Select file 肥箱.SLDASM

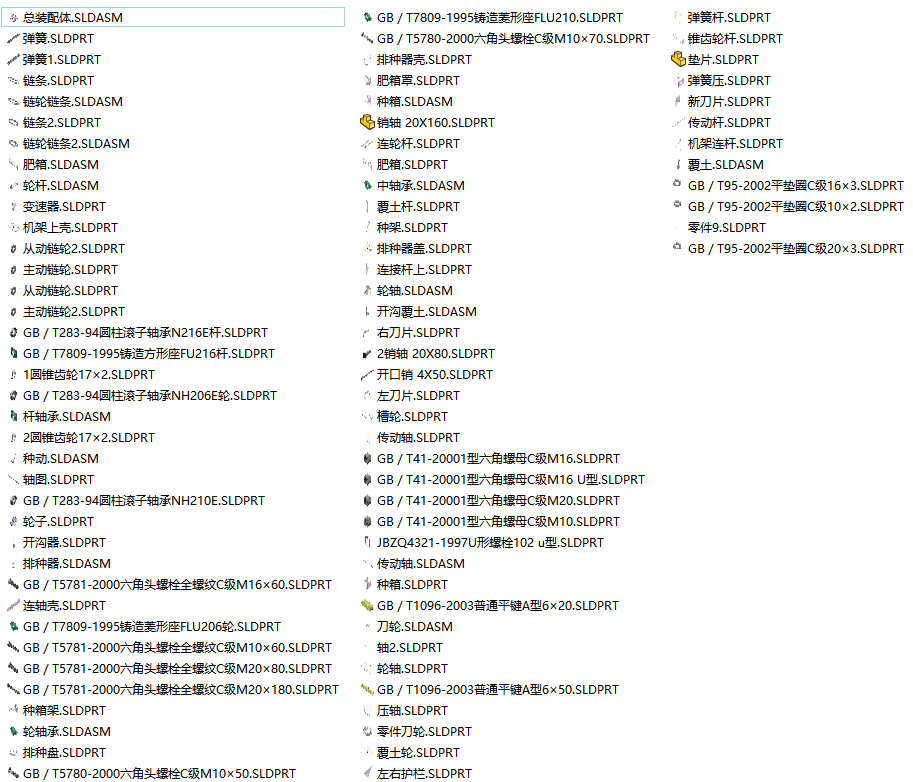point(61,165)
